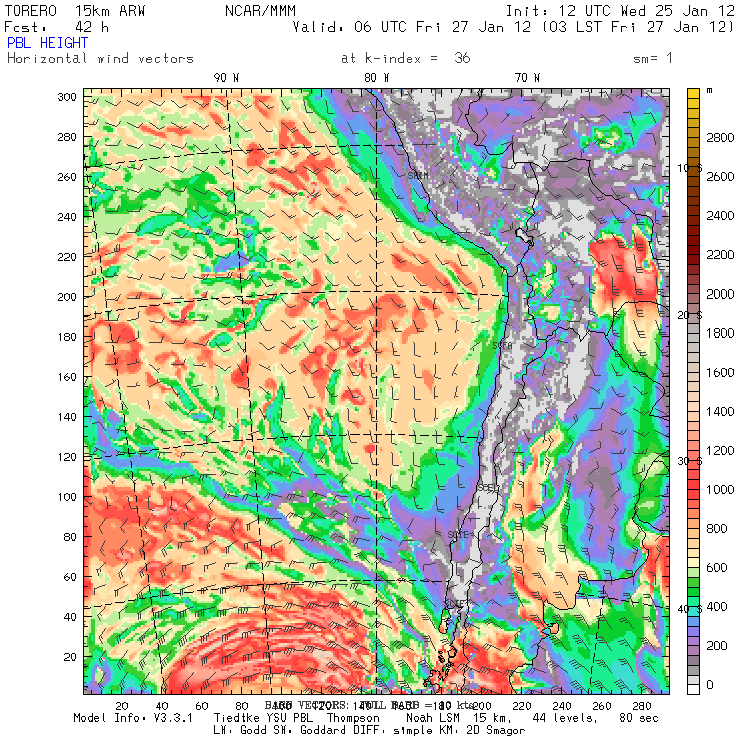Click y-axis tick label 260
This screenshot has width=740, height=740.
pos(67,177)
